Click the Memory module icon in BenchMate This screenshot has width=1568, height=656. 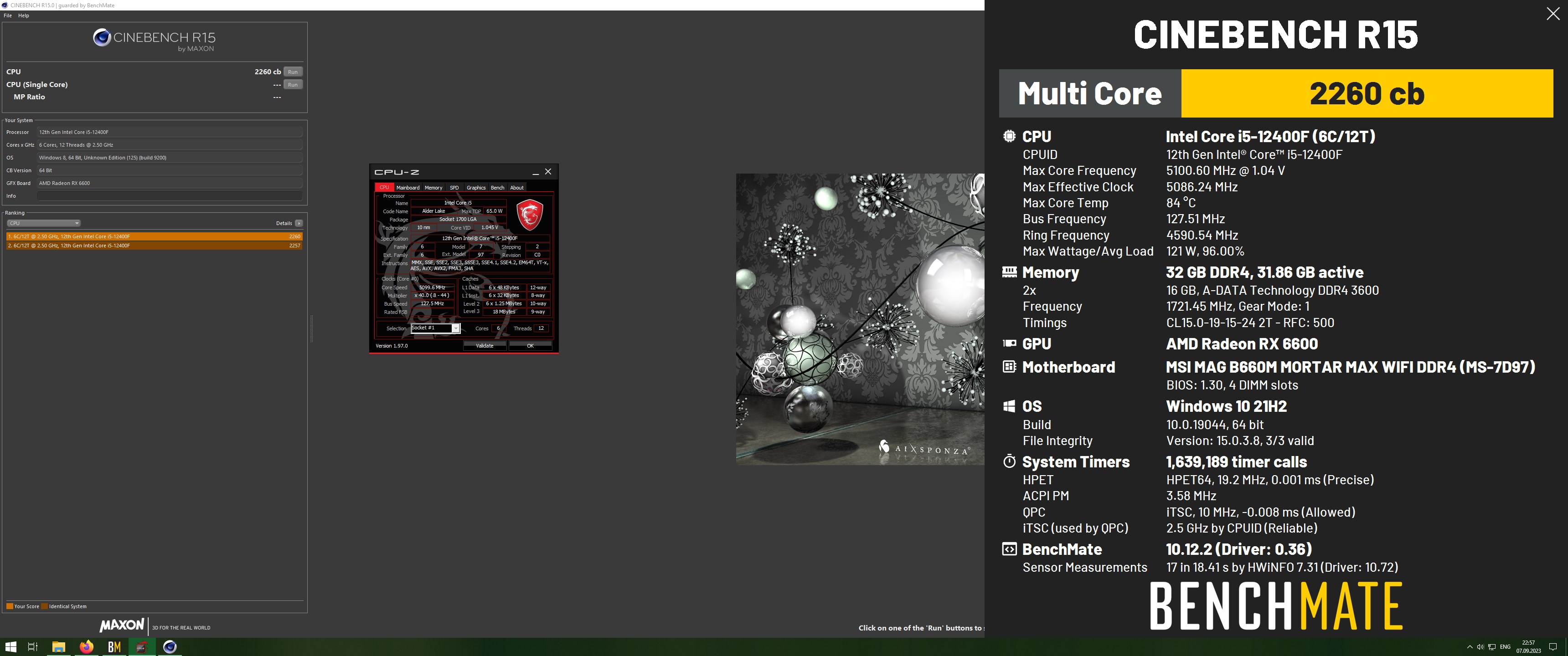[1009, 272]
